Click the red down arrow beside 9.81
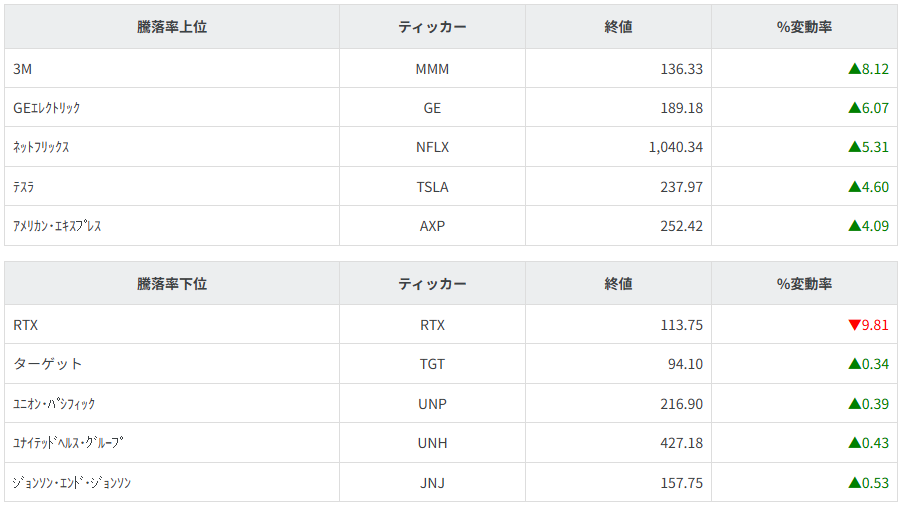The image size is (901, 505). pyautogui.click(x=854, y=325)
